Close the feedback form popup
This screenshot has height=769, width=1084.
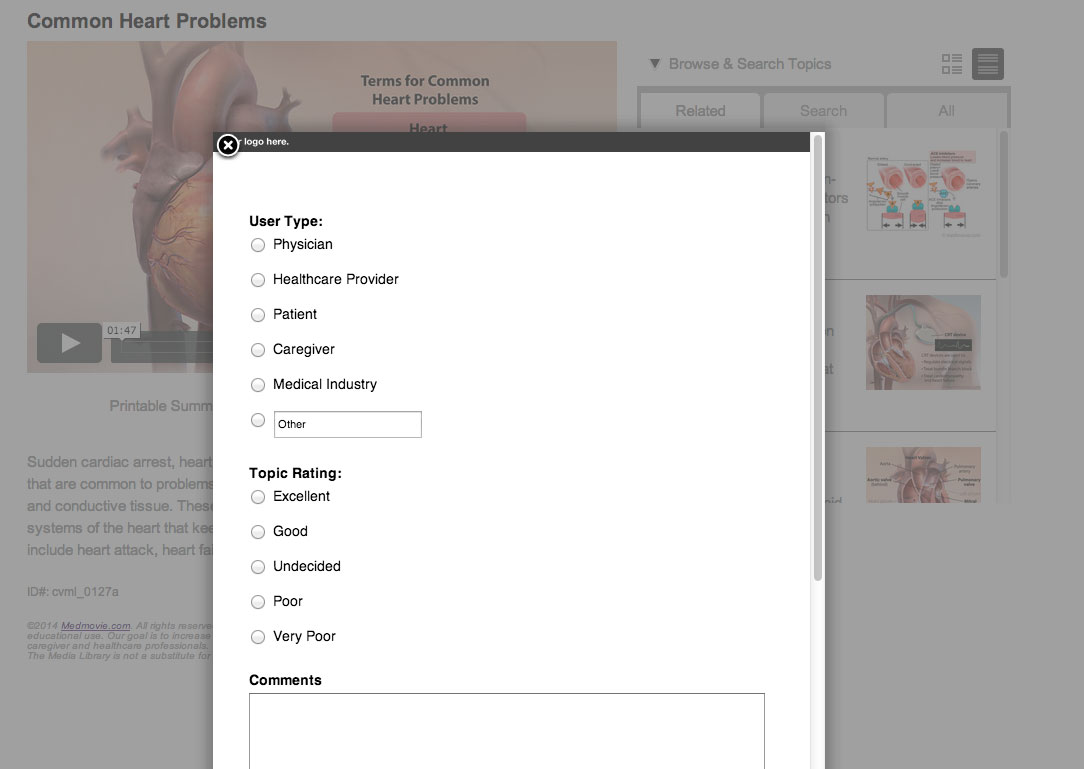point(227,145)
